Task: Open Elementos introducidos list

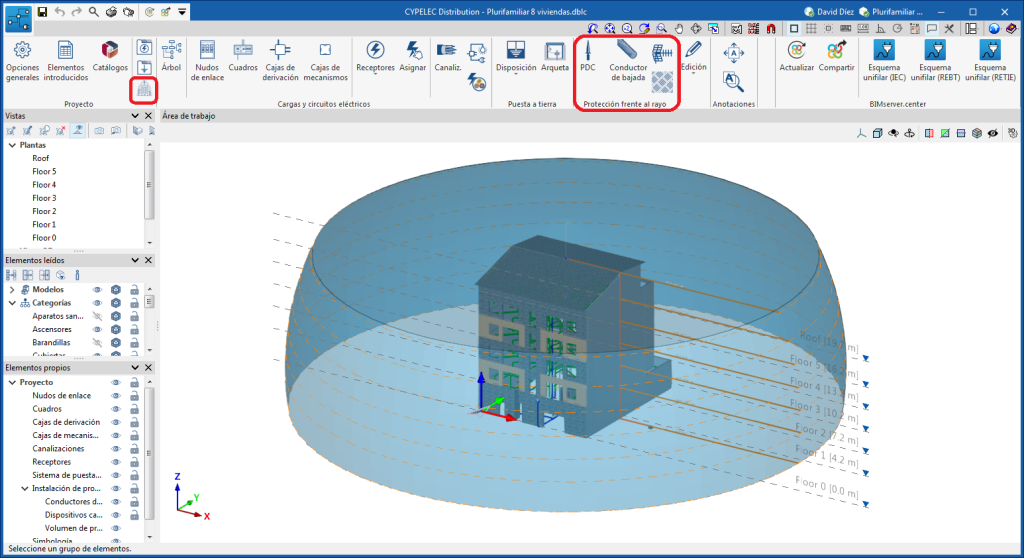Action: (65, 61)
